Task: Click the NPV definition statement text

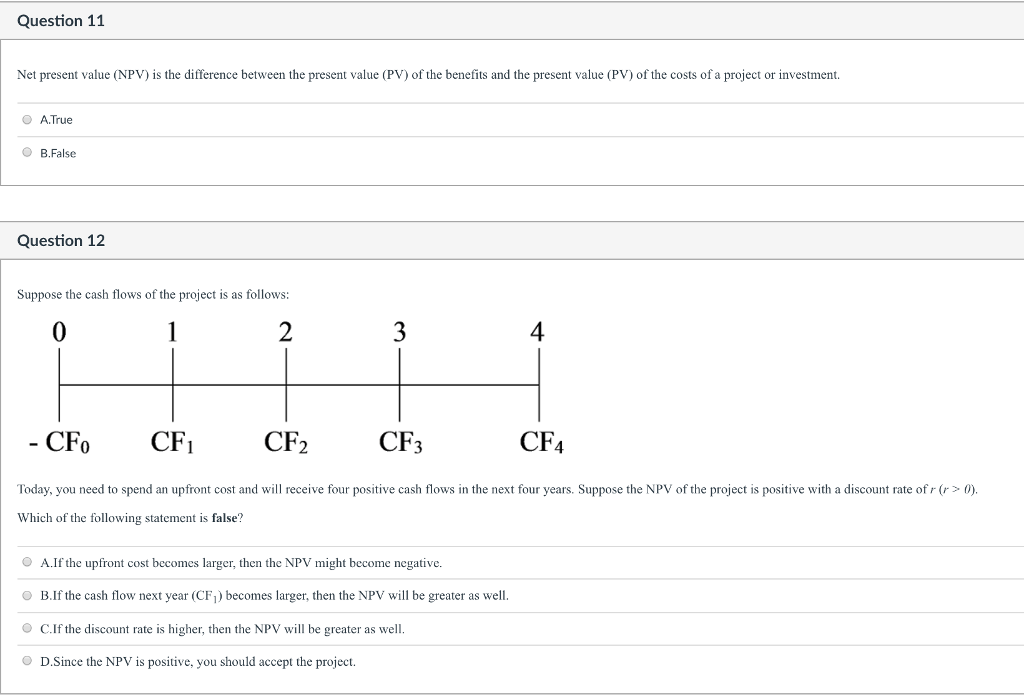Action: point(427,74)
